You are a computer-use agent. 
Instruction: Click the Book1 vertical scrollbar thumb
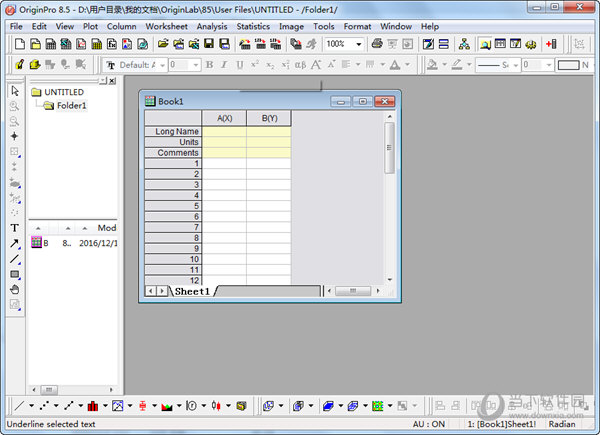click(x=389, y=148)
